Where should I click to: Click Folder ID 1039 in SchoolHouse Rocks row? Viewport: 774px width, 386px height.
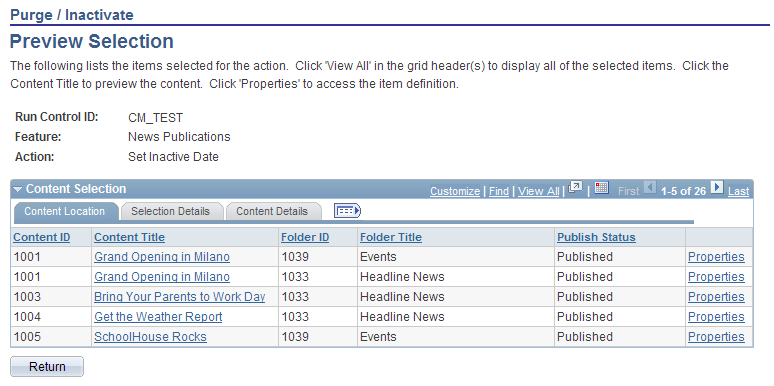coord(295,337)
